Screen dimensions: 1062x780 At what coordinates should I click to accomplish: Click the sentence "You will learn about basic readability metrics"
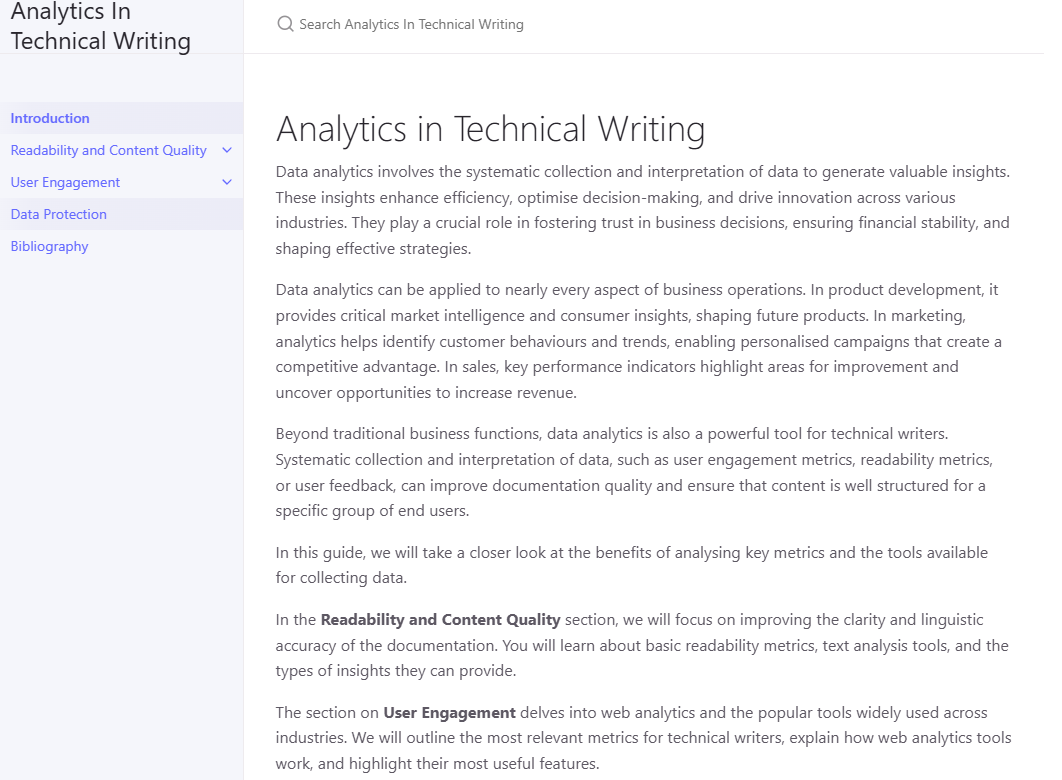click(x=641, y=657)
